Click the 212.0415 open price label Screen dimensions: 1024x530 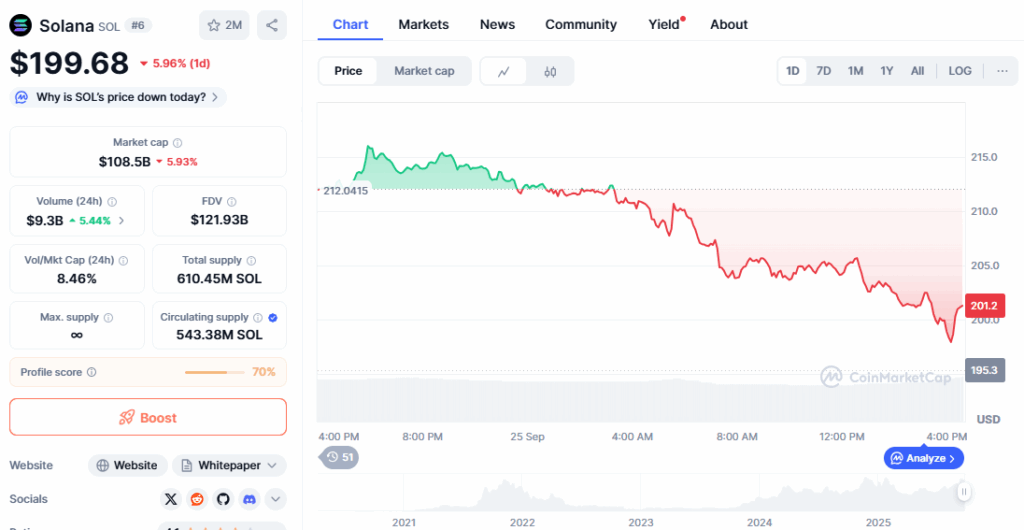(x=345, y=191)
